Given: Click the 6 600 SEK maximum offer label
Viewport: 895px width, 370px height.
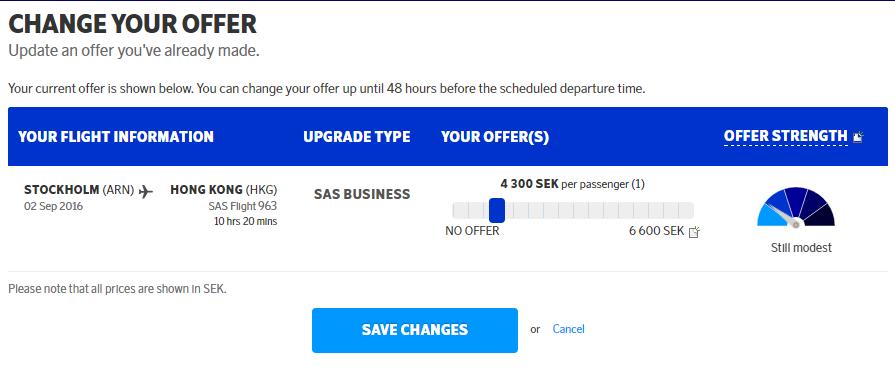Looking at the screenshot, I should (656, 231).
